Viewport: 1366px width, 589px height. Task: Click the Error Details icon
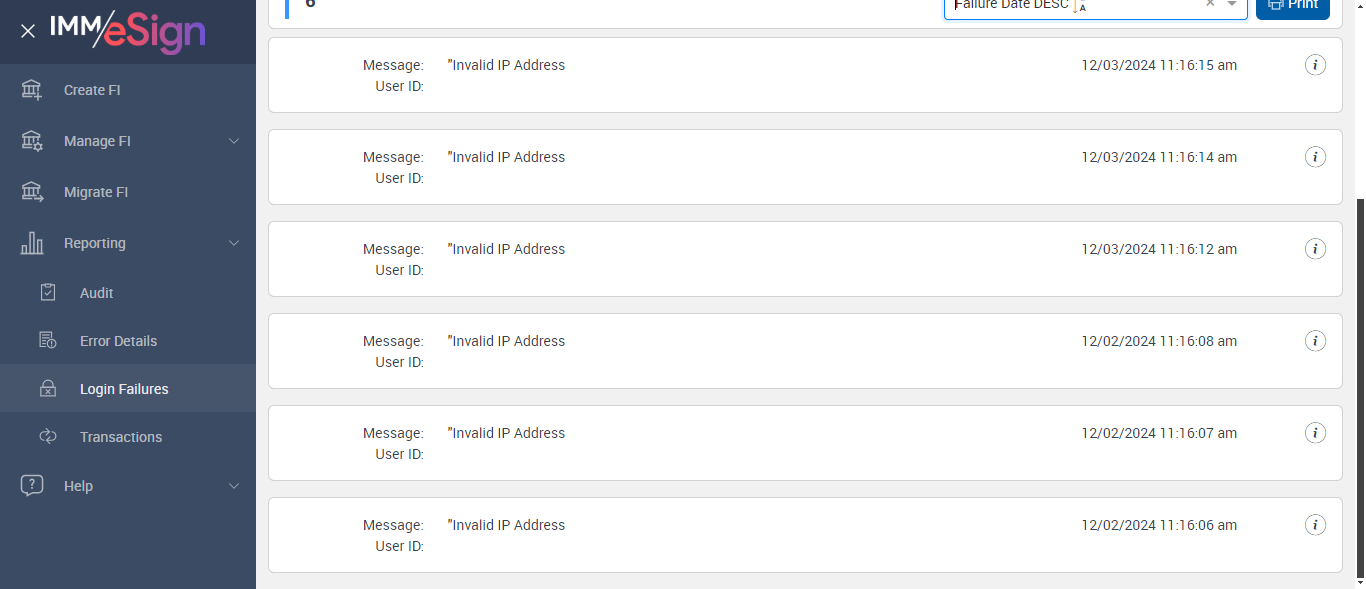[48, 341]
